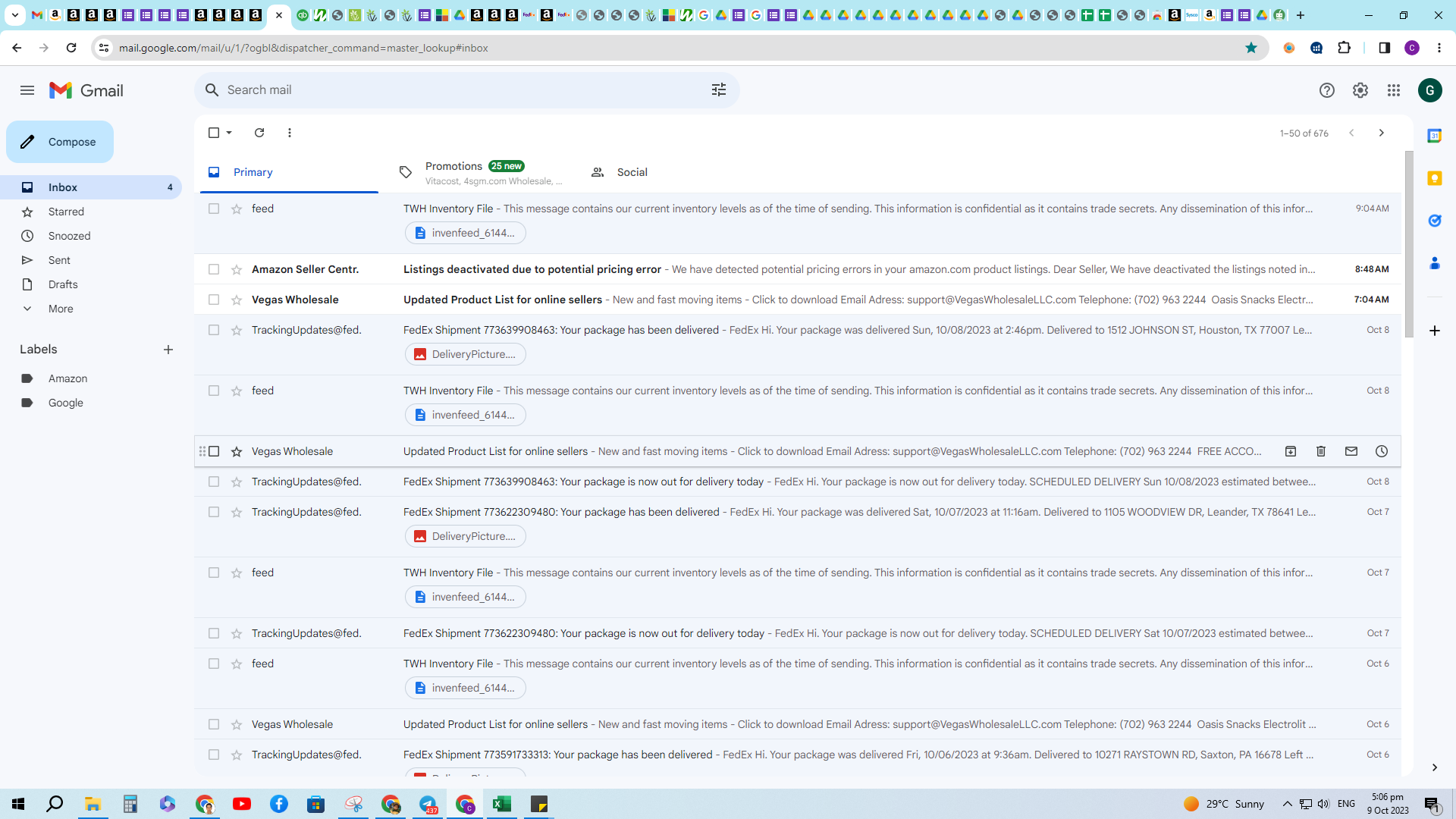
Task: Open Google Calendar side panel icon
Action: (x=1434, y=136)
